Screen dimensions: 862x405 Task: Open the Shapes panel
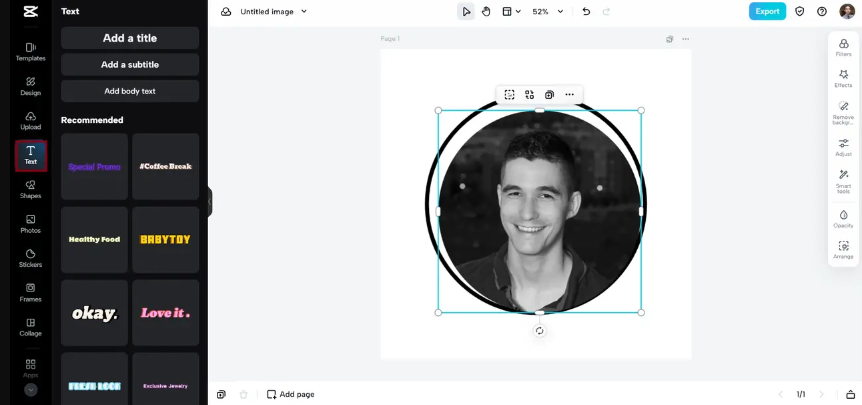pyautogui.click(x=31, y=190)
